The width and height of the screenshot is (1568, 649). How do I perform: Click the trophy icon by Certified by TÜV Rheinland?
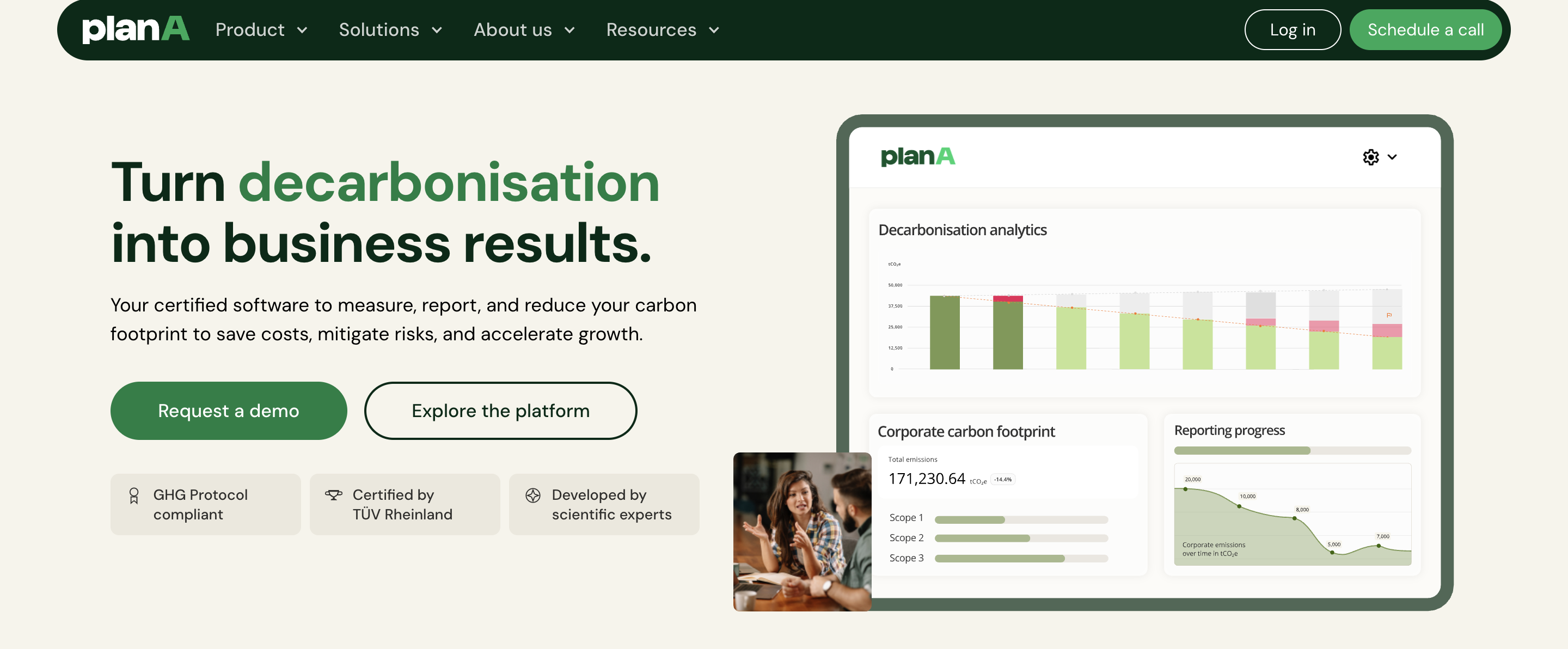334,495
